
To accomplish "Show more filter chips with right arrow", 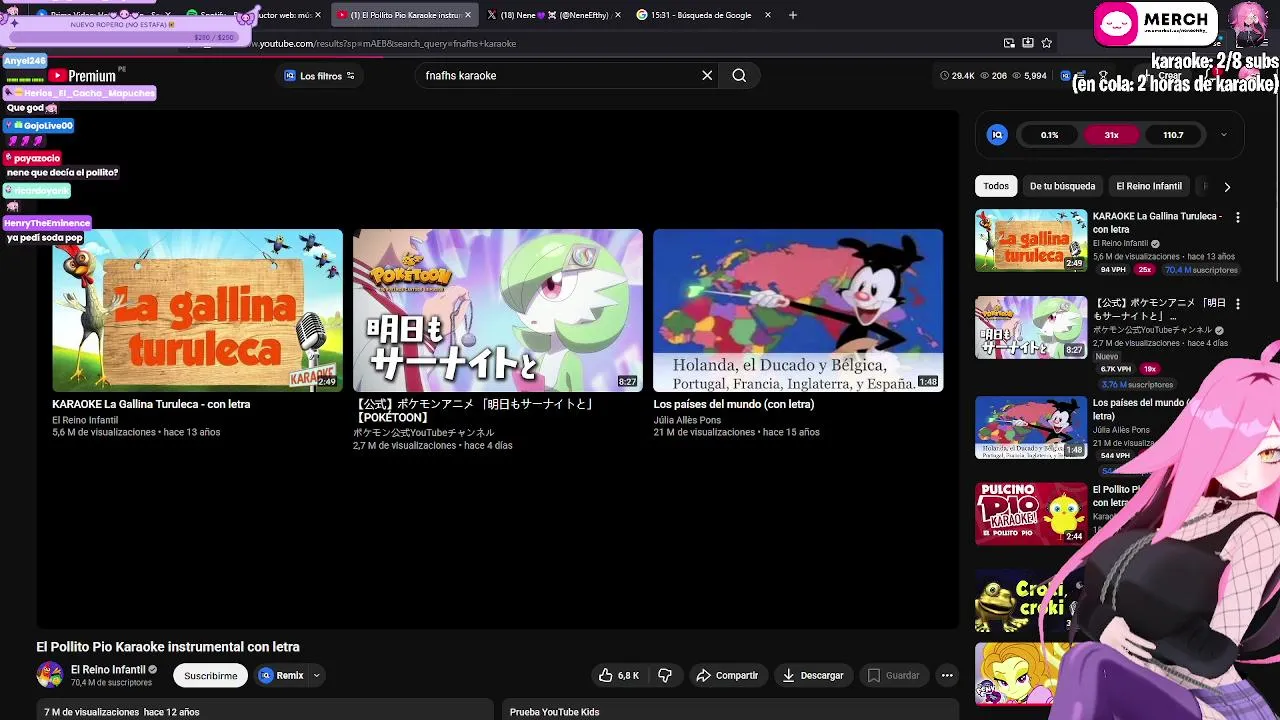I will [x=1227, y=187].
